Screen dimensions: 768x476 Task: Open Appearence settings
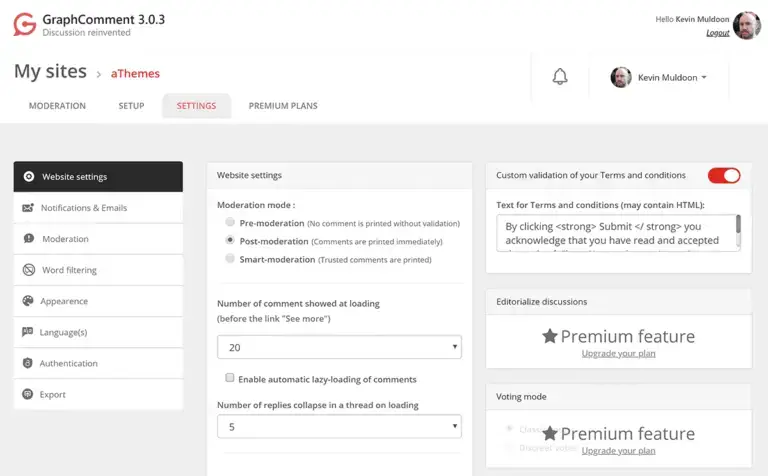tap(98, 301)
